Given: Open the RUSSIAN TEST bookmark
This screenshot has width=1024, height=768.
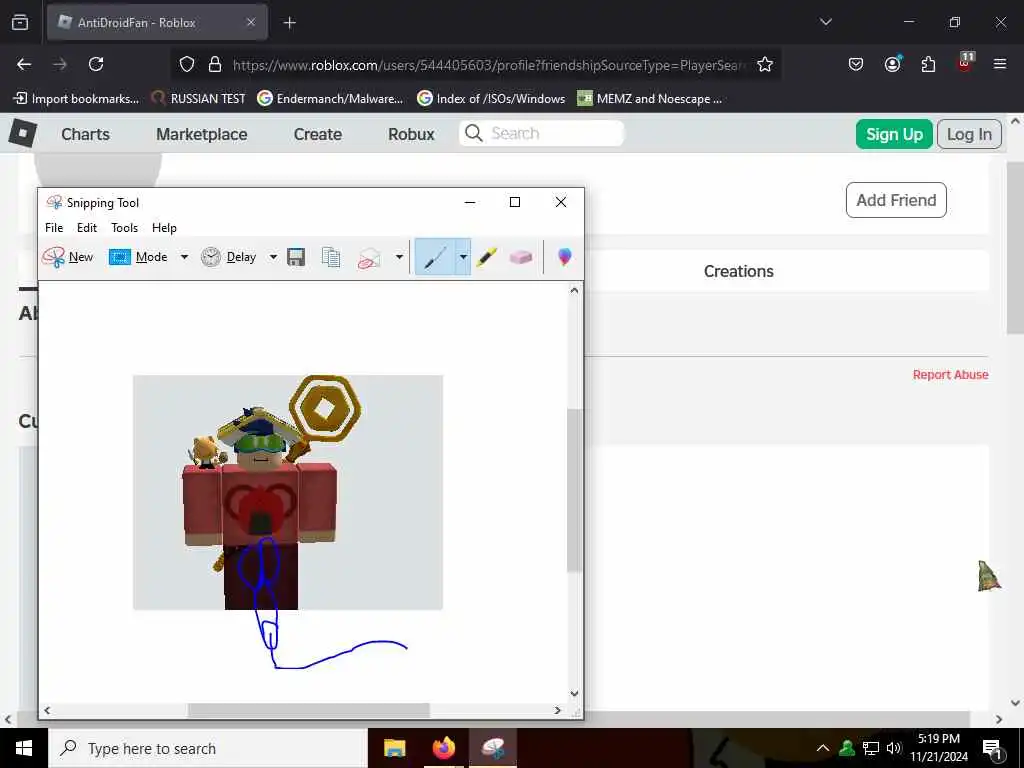Looking at the screenshot, I should pyautogui.click(x=199, y=99).
